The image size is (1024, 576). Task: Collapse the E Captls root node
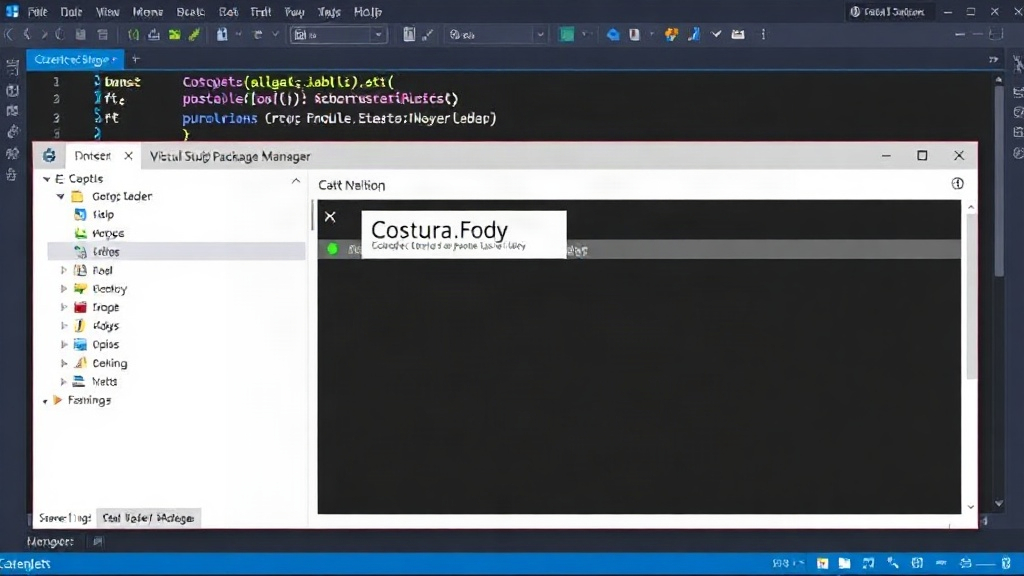46,178
